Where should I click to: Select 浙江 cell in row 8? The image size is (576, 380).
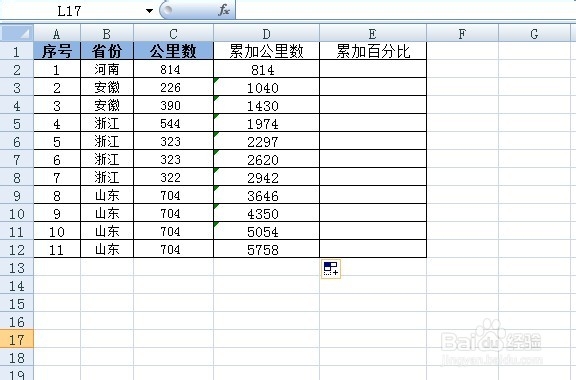(107, 177)
